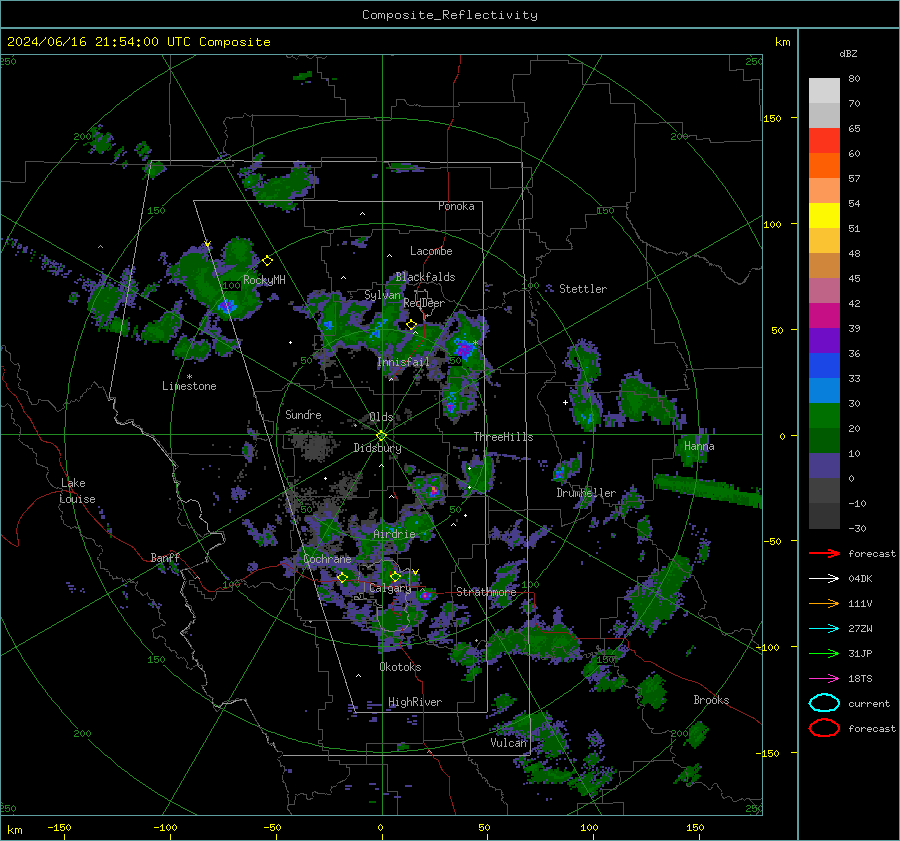This screenshot has width=900, height=841.
Task: Click the RockyMH label
Action: tap(264, 280)
